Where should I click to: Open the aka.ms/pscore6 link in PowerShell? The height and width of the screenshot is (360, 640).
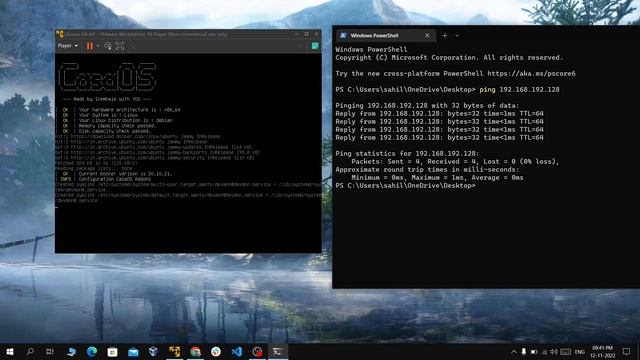[531, 73]
